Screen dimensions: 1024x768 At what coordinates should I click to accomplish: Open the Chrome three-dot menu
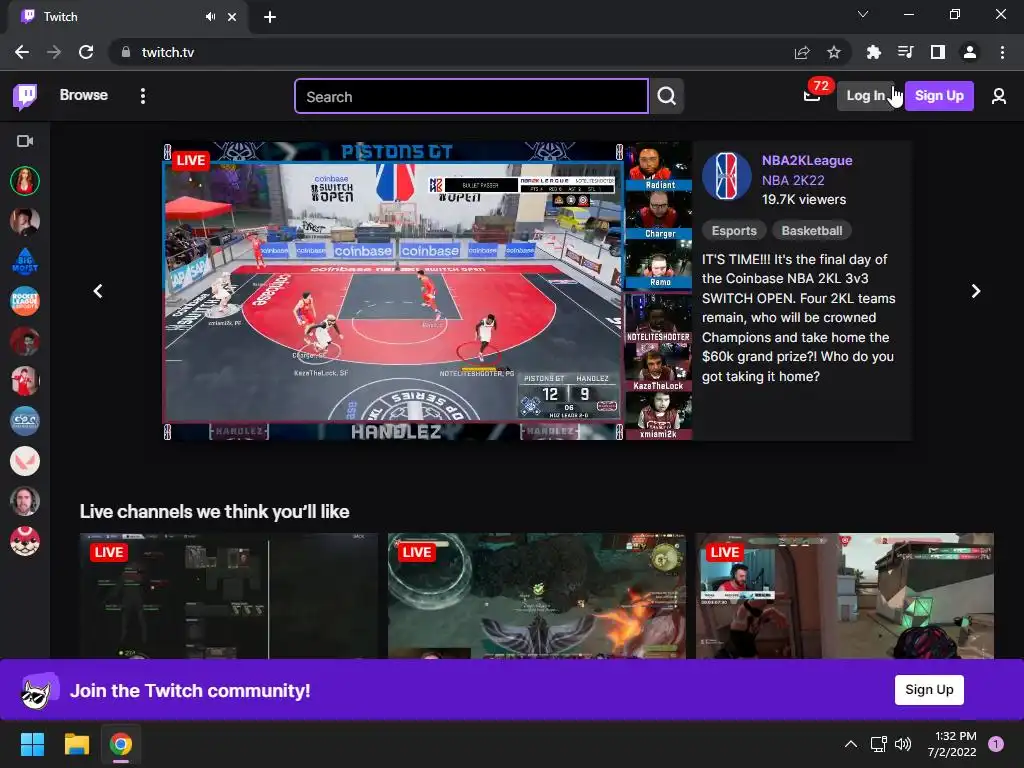pyautogui.click(x=1002, y=52)
